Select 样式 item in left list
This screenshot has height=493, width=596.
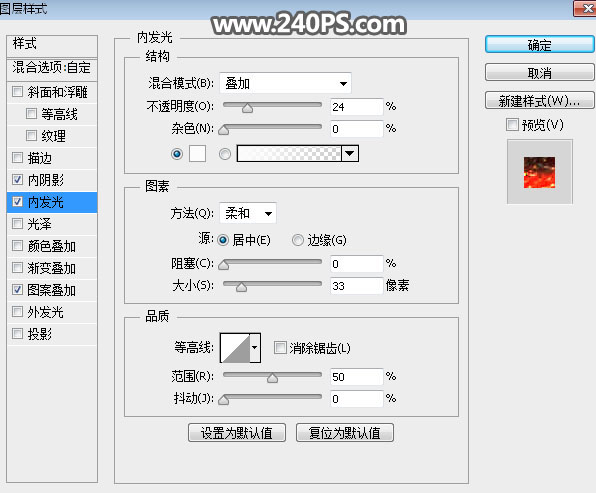52,46
